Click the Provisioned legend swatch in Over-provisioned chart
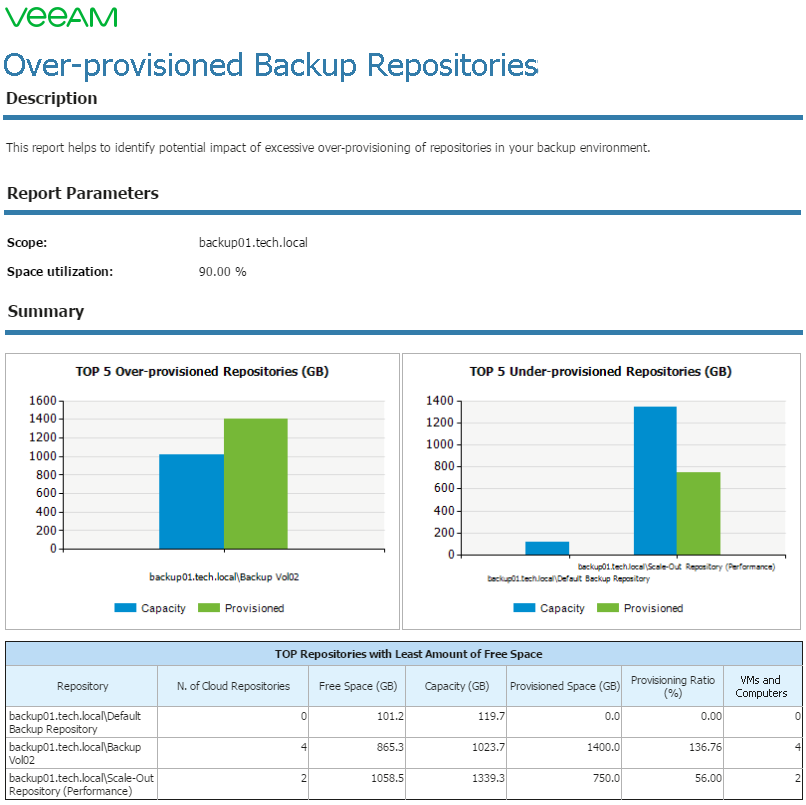This screenshot has height=805, width=806. pos(209,608)
